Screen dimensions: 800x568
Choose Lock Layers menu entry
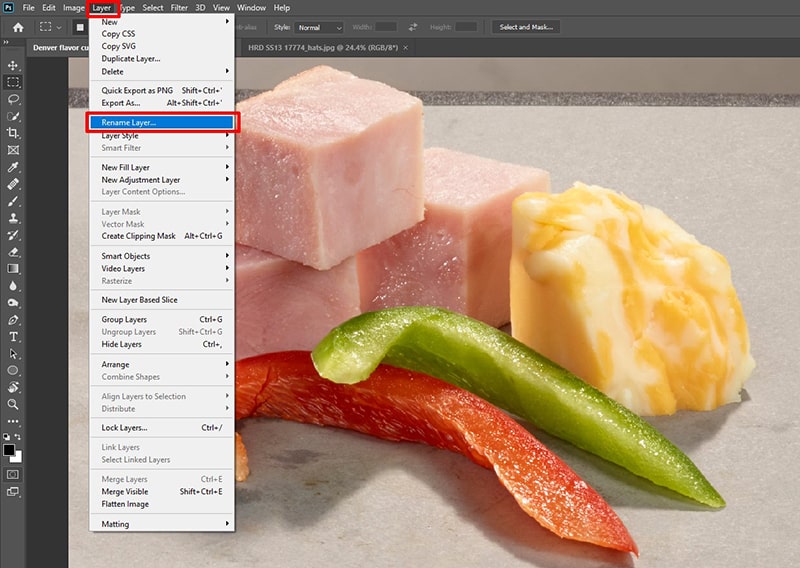pos(162,428)
